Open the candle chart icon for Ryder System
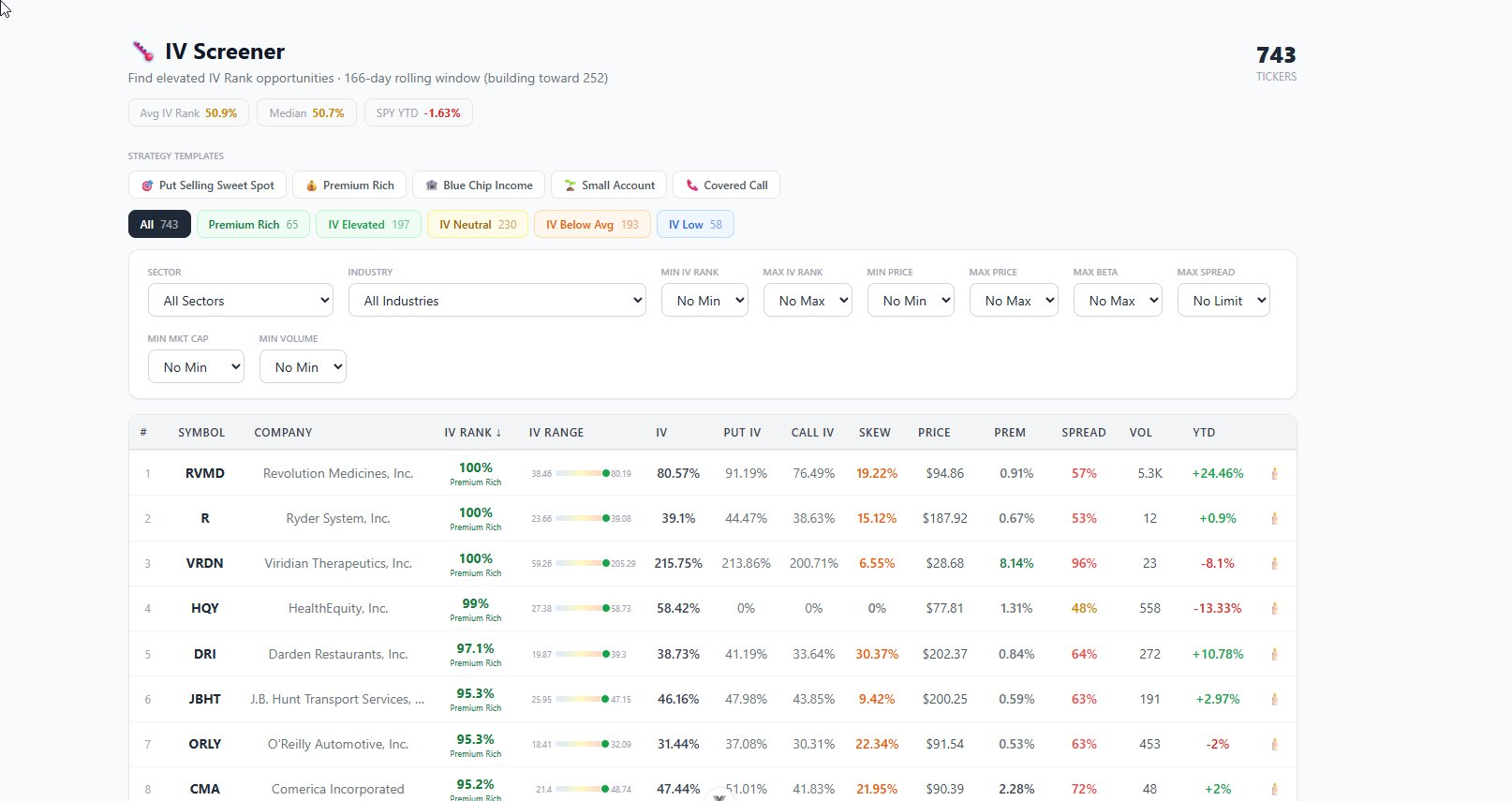1512x801 pixels. pos(1274,518)
